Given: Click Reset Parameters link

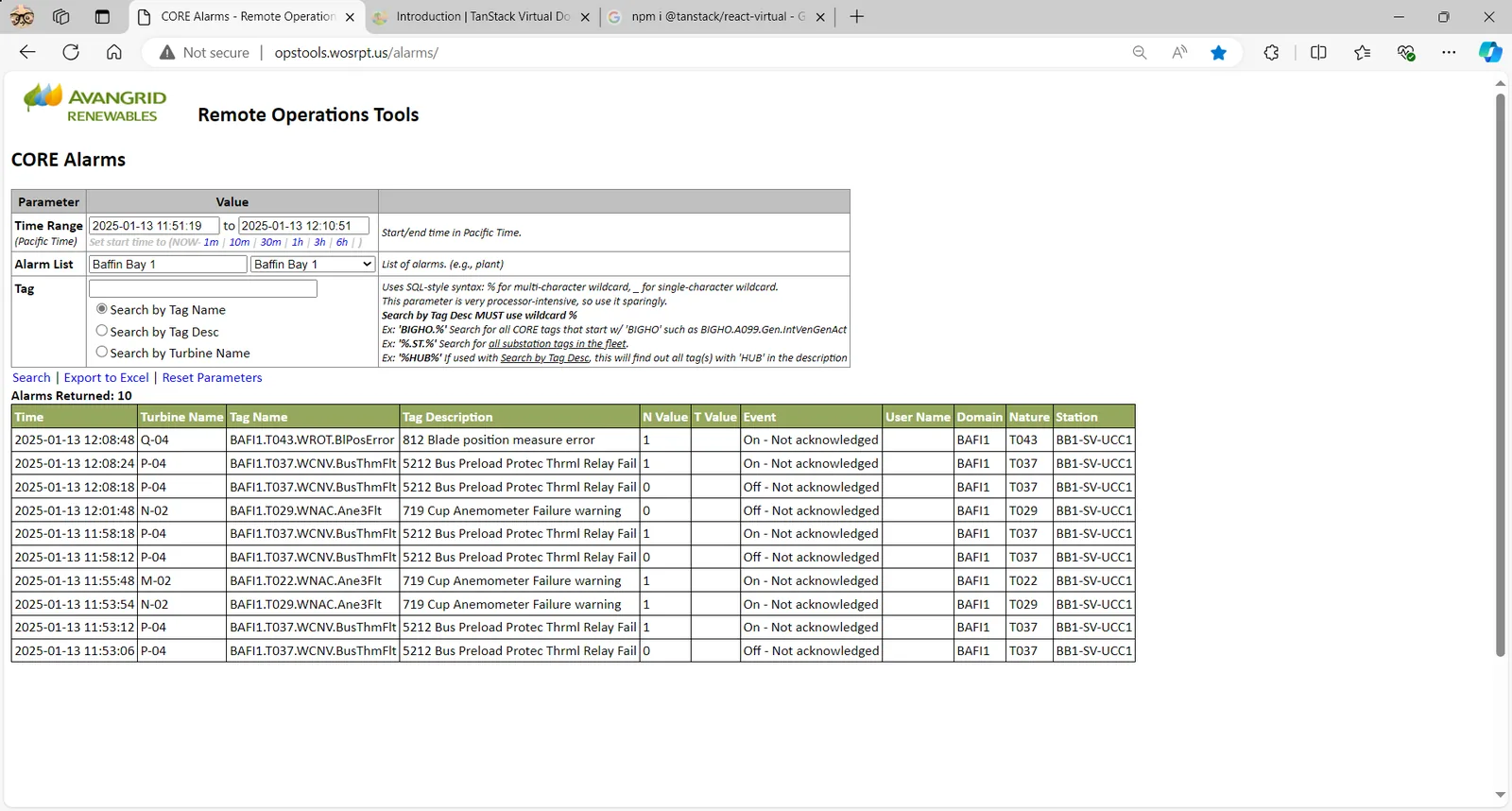Looking at the screenshot, I should pos(212,377).
